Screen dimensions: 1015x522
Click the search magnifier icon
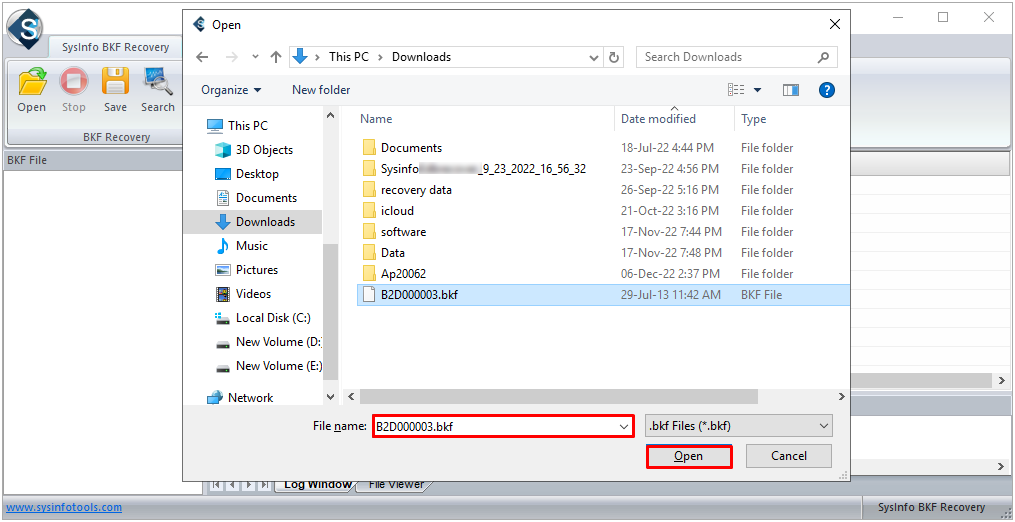(823, 57)
